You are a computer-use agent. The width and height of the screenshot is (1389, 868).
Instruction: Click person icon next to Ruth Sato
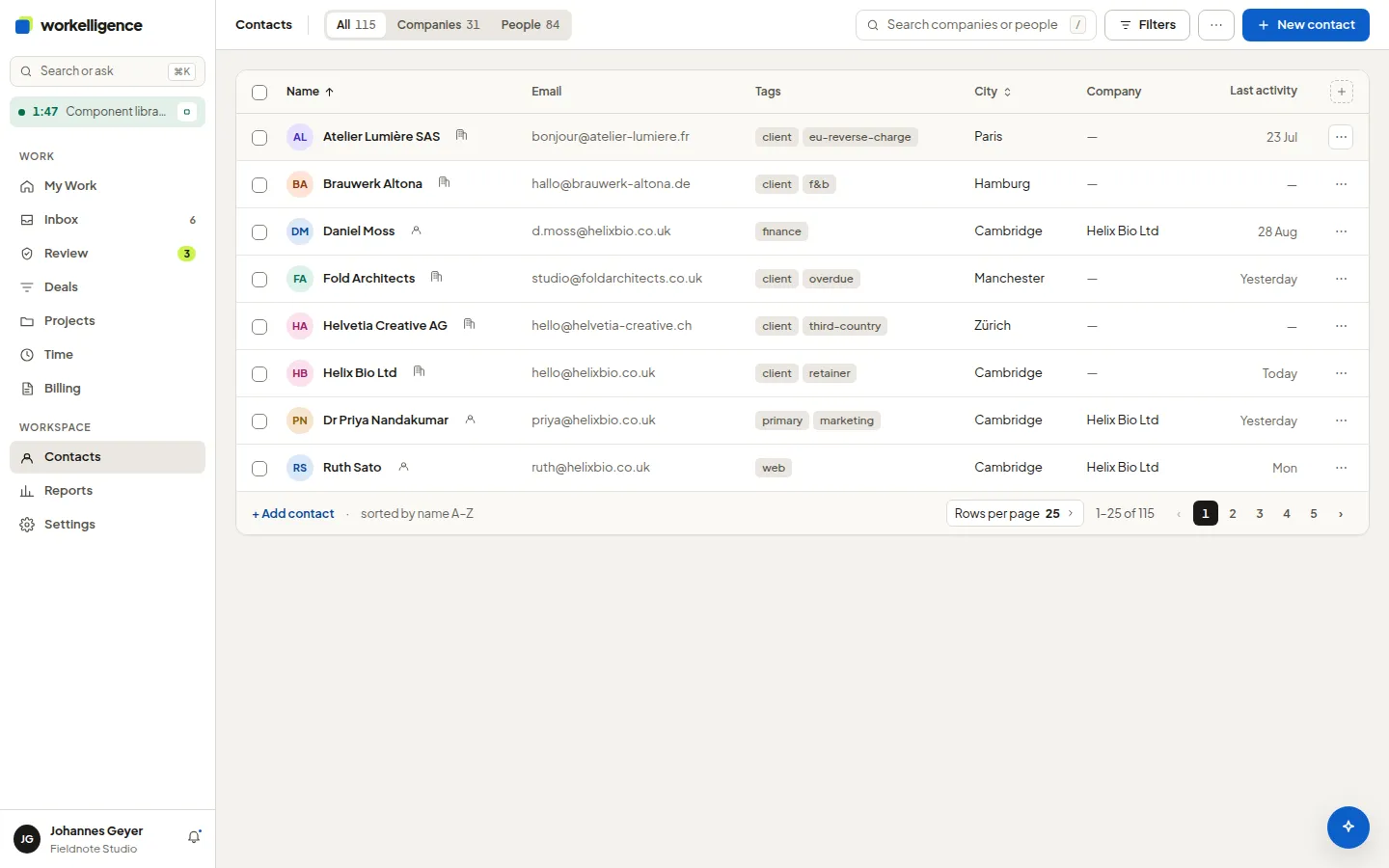pos(403,467)
